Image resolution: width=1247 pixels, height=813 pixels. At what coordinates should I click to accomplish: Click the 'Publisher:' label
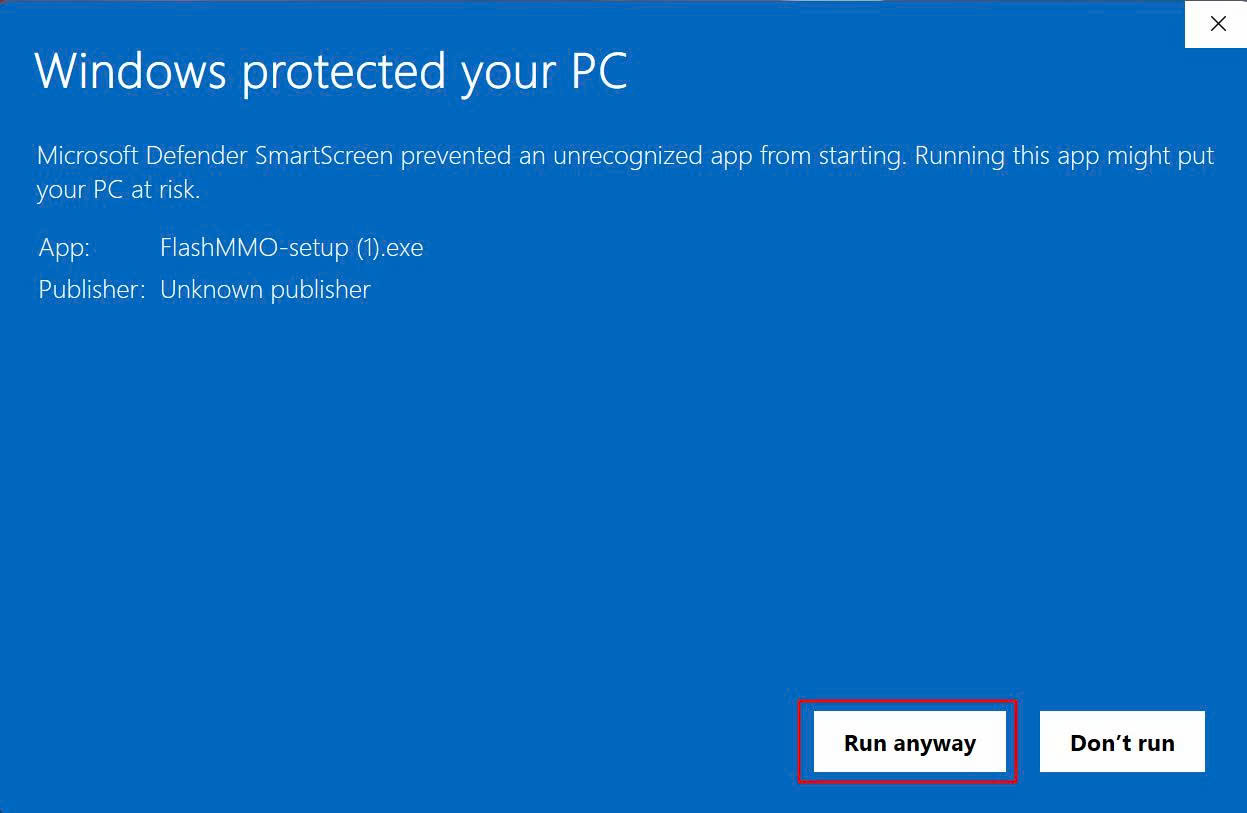click(92, 289)
